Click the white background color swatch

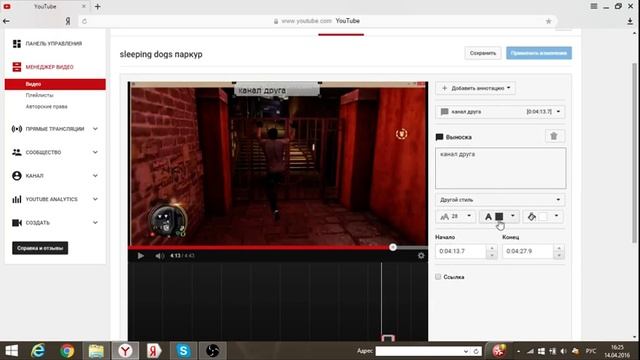coord(543,217)
